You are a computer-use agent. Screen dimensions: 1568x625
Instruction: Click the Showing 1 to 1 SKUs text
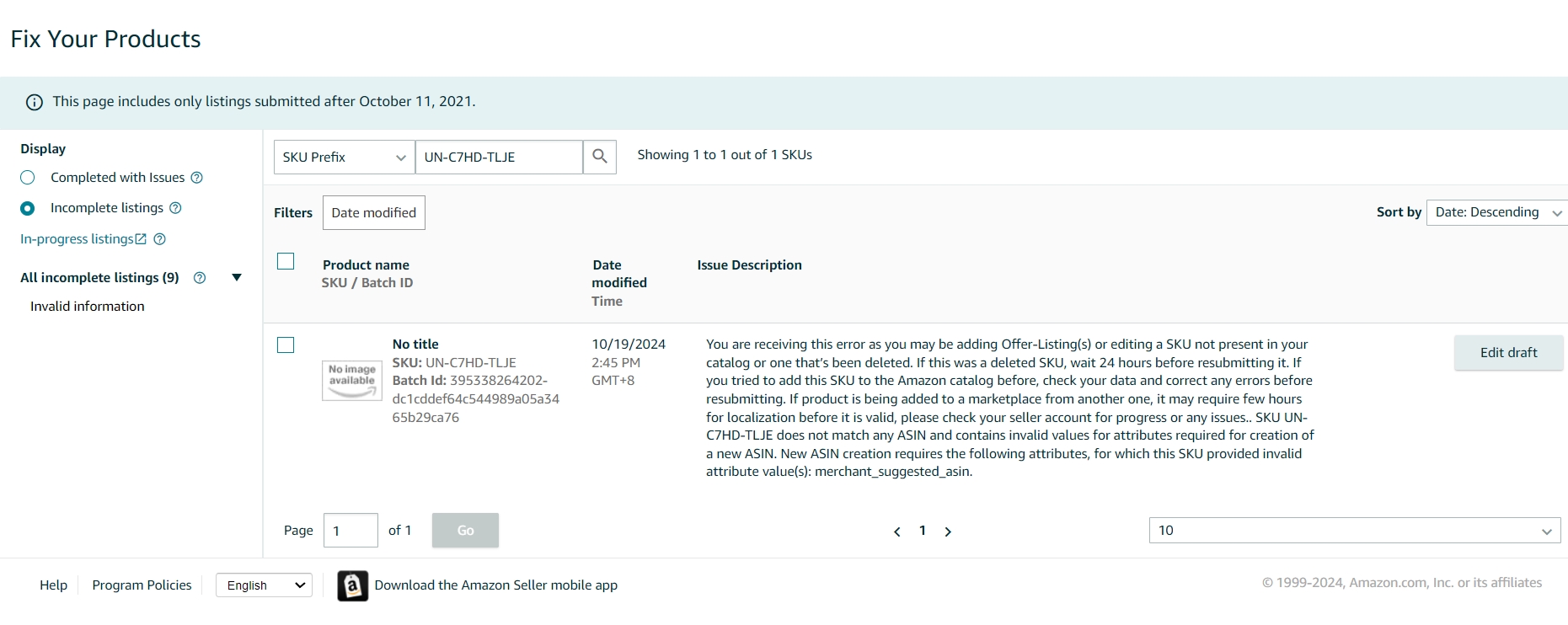725,155
